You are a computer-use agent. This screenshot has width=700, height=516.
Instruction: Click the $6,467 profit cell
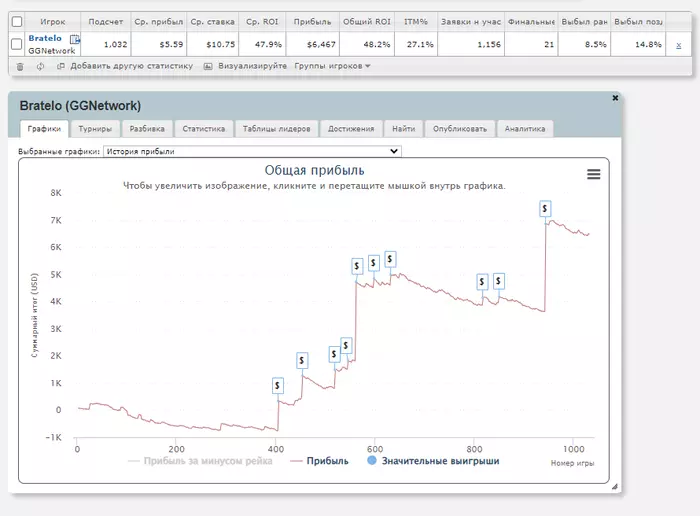(312, 44)
